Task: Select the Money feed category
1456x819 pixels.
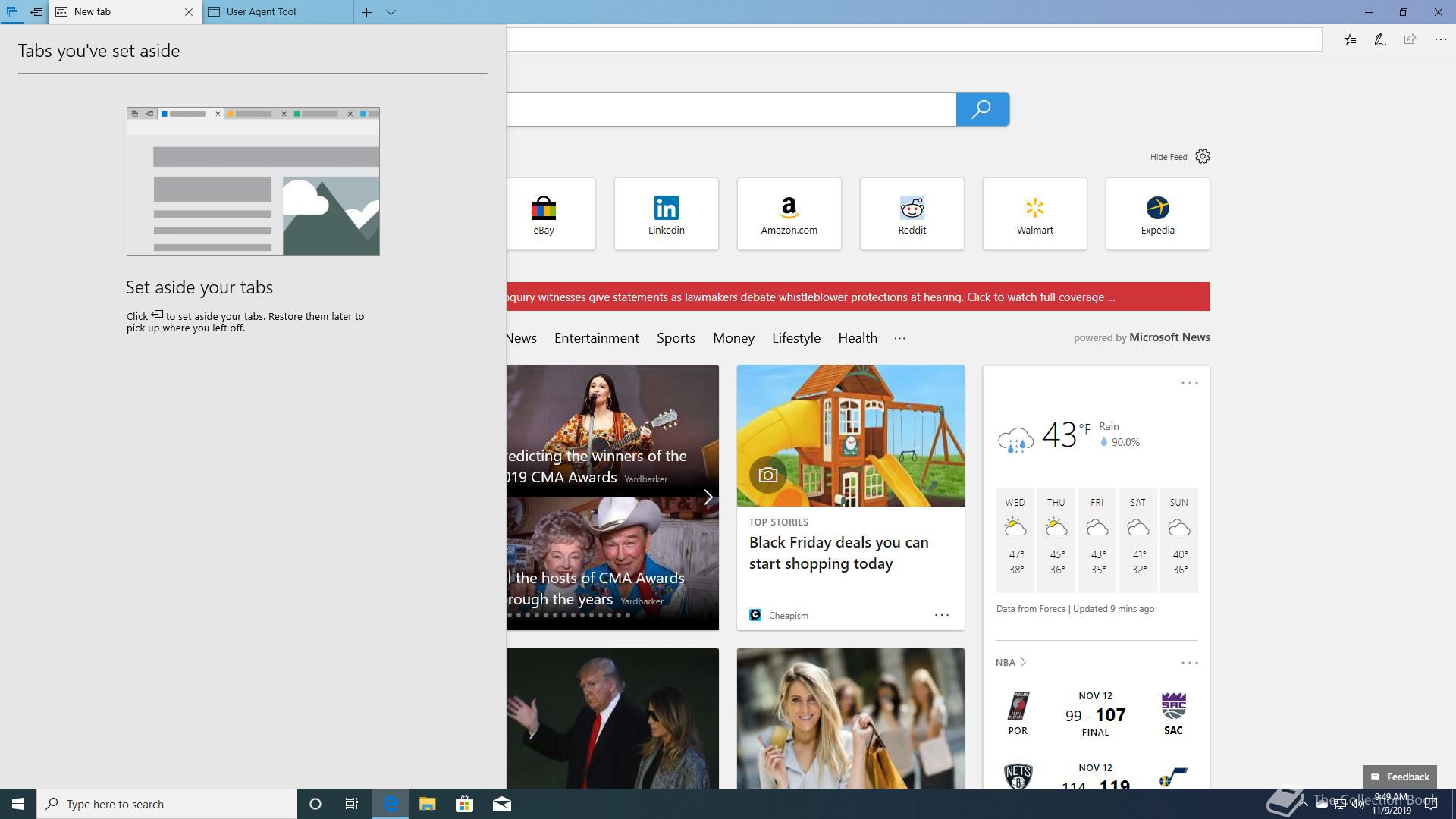Action: 733,338
